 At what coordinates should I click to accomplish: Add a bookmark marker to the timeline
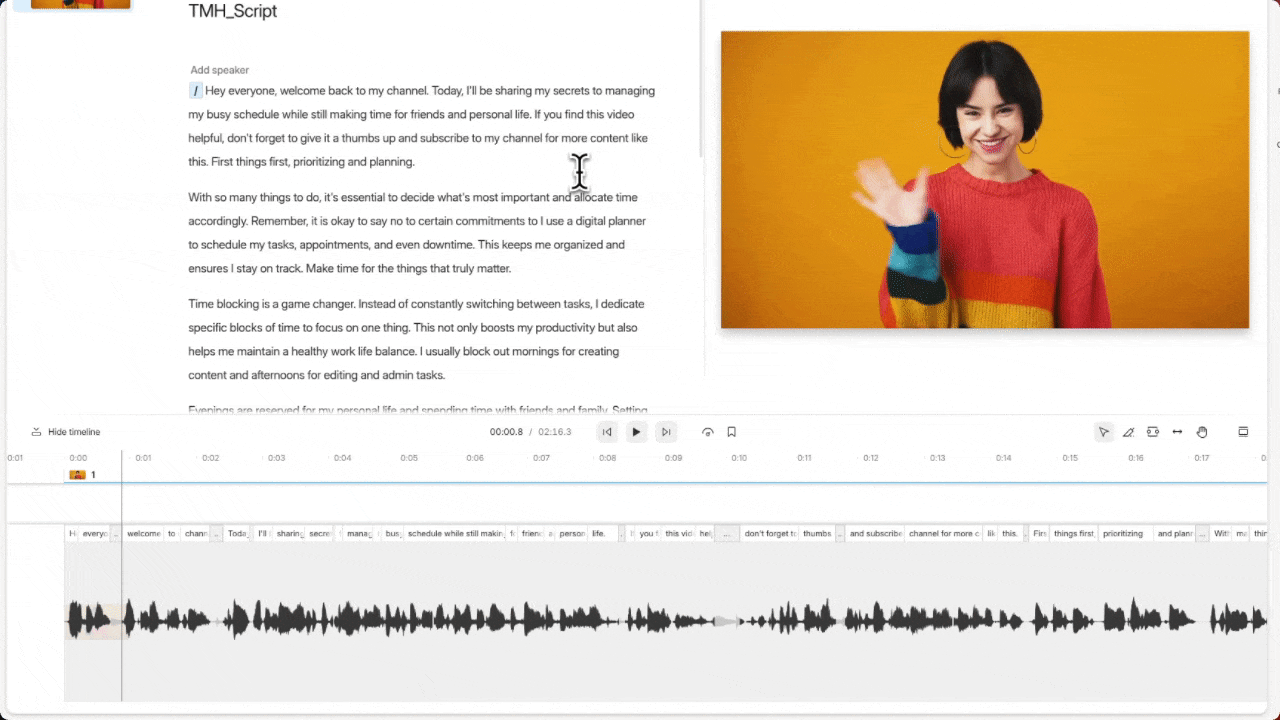click(x=732, y=432)
